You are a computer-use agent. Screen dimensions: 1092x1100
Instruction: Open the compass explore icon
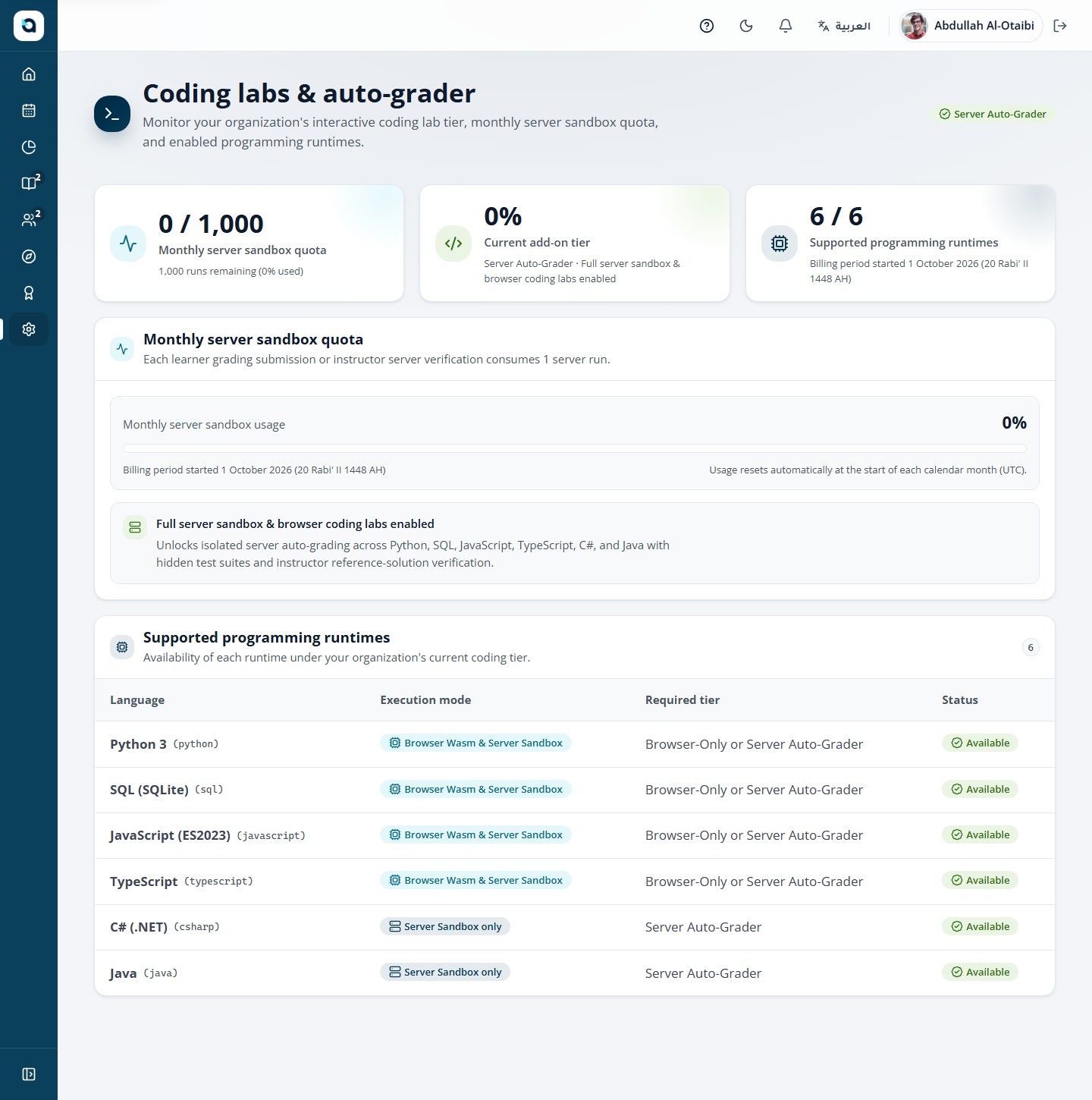(29, 256)
